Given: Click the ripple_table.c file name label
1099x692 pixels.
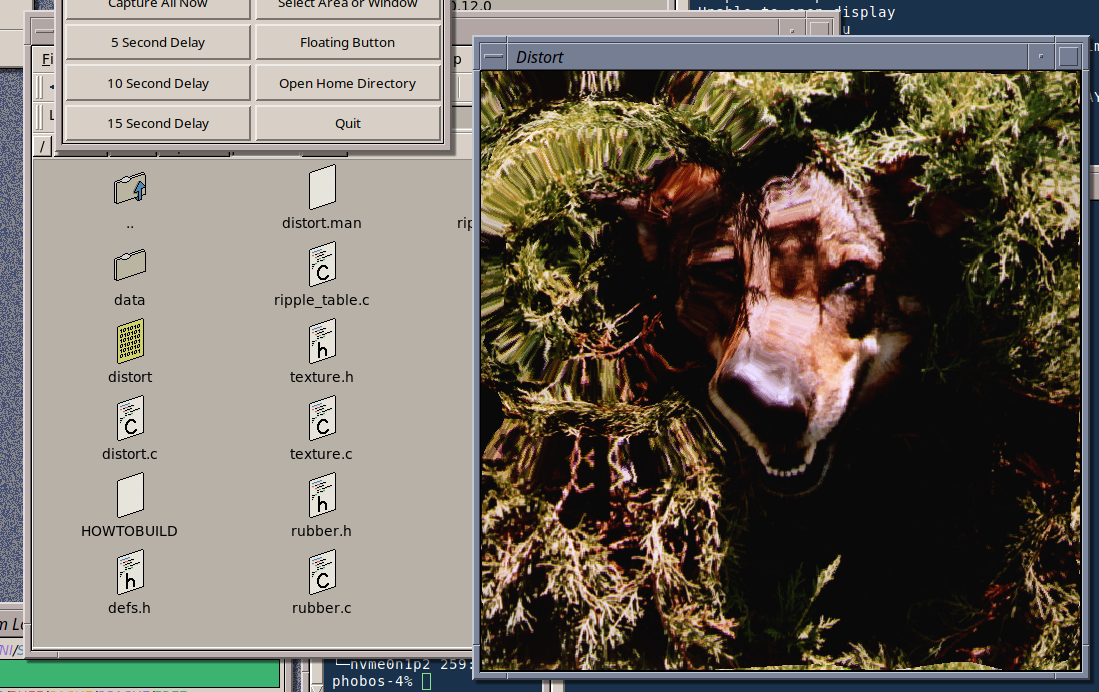Looking at the screenshot, I should [x=322, y=300].
